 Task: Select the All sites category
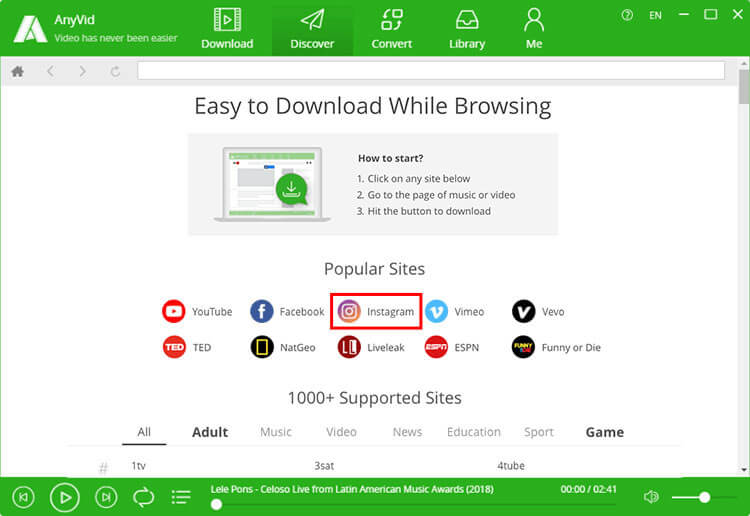[144, 432]
